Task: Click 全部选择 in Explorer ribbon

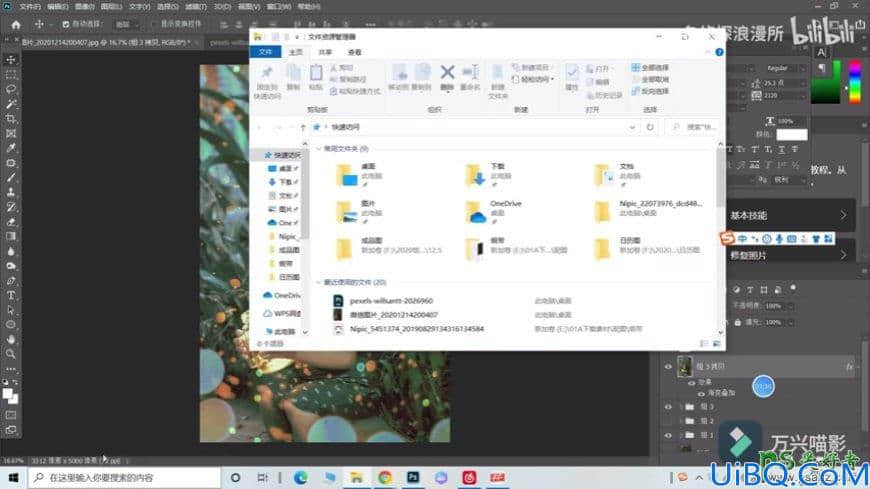Action: point(650,68)
